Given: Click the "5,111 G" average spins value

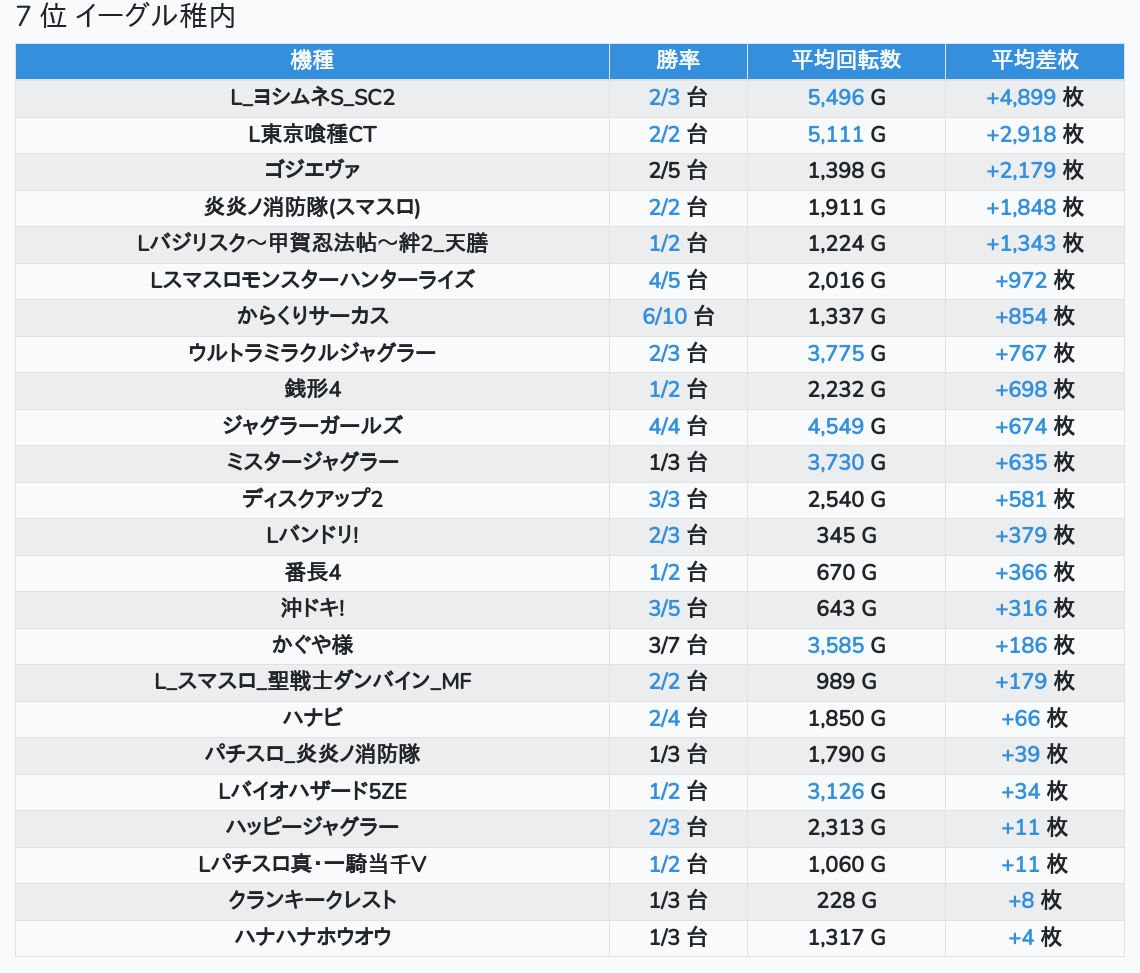Looking at the screenshot, I should tap(846, 135).
